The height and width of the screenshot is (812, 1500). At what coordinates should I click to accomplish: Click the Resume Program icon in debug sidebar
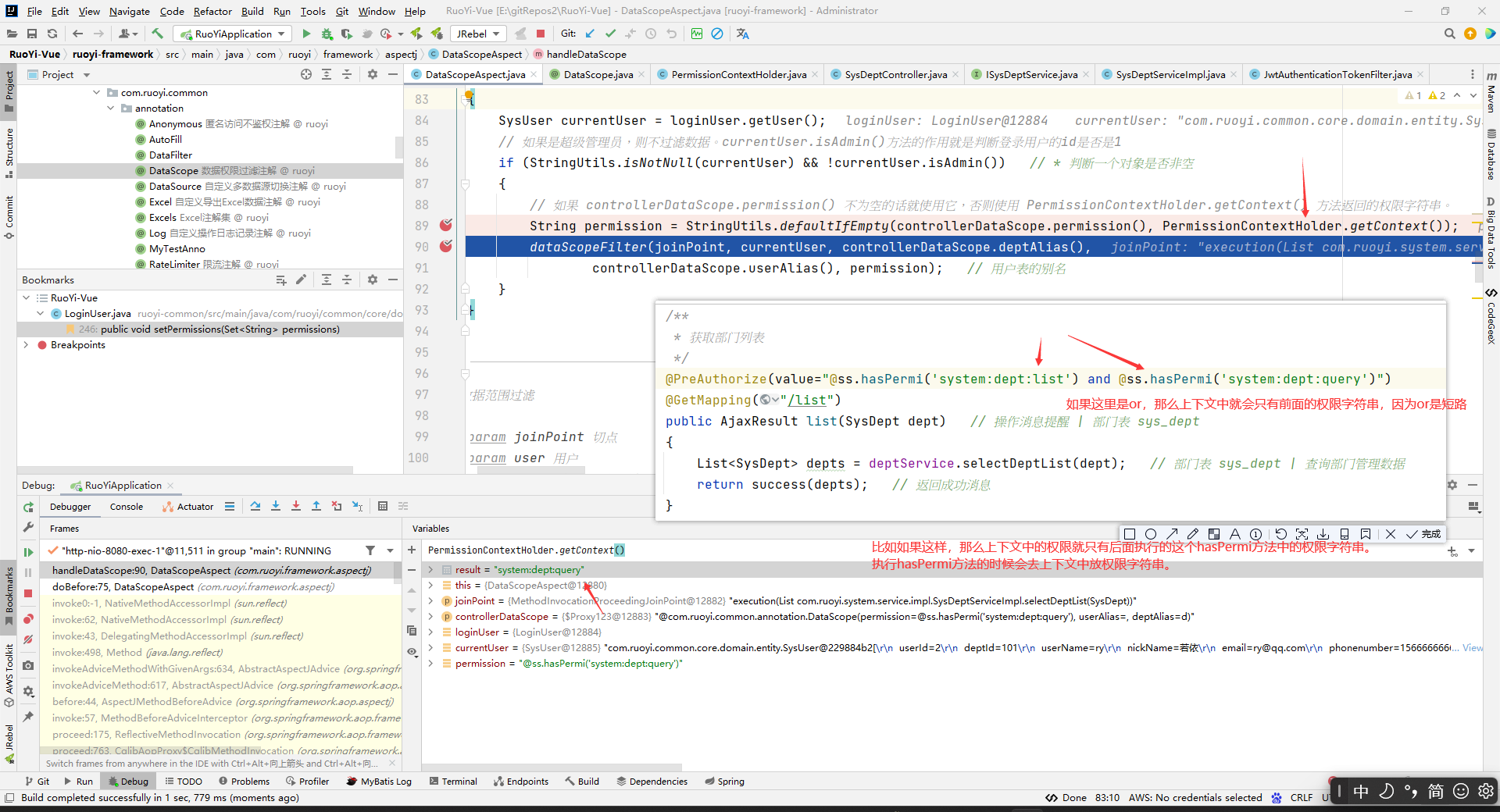coord(29,552)
